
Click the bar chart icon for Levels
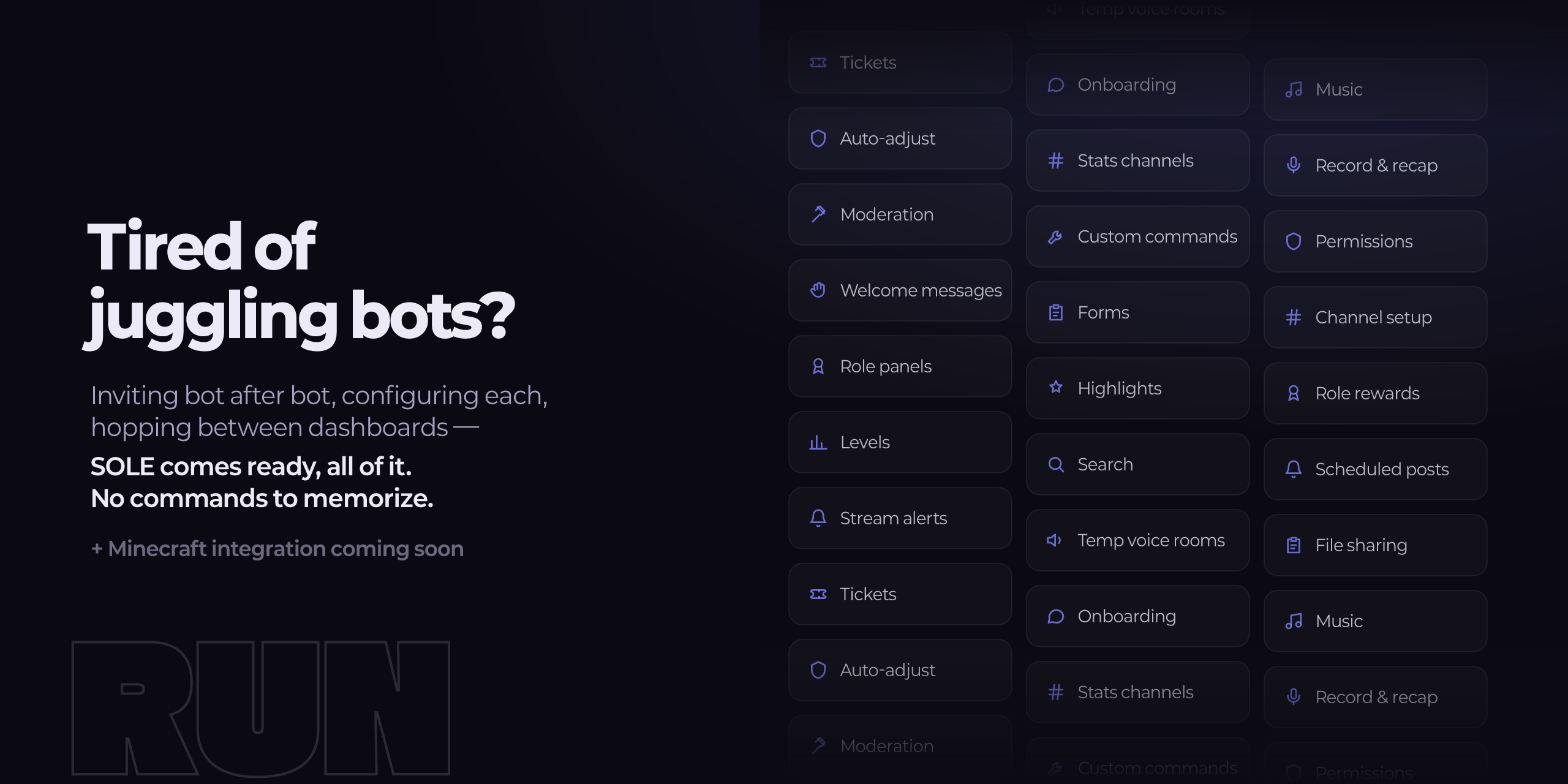[818, 442]
